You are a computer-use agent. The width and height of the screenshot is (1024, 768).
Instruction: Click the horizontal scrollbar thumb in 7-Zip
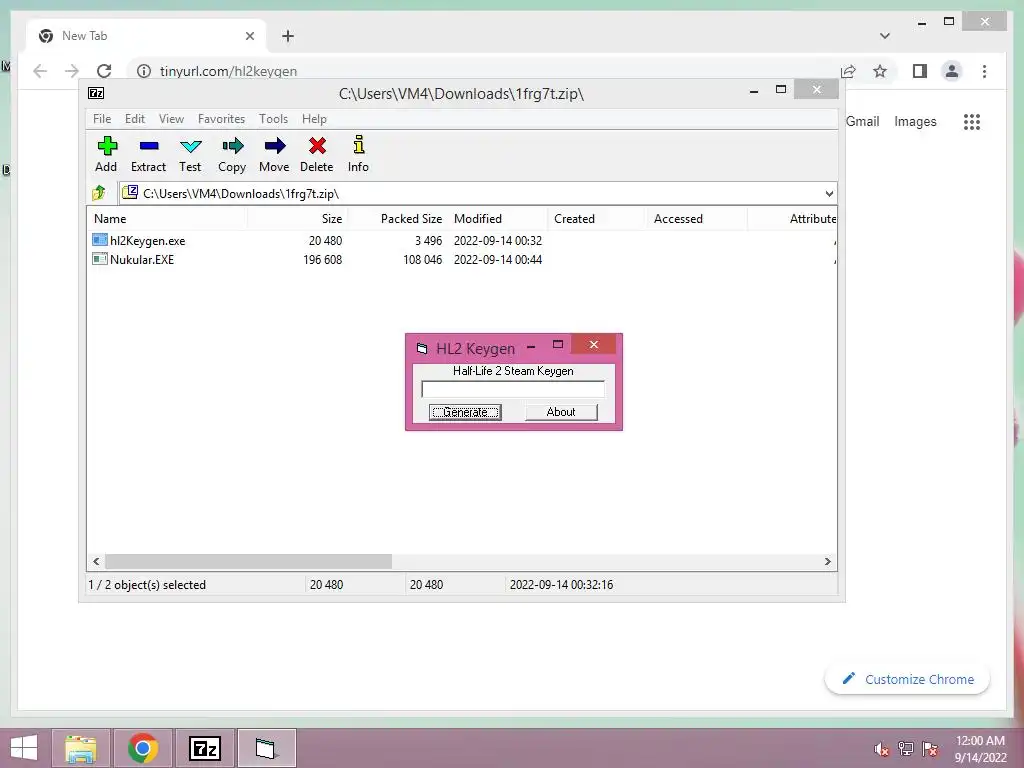click(248, 562)
